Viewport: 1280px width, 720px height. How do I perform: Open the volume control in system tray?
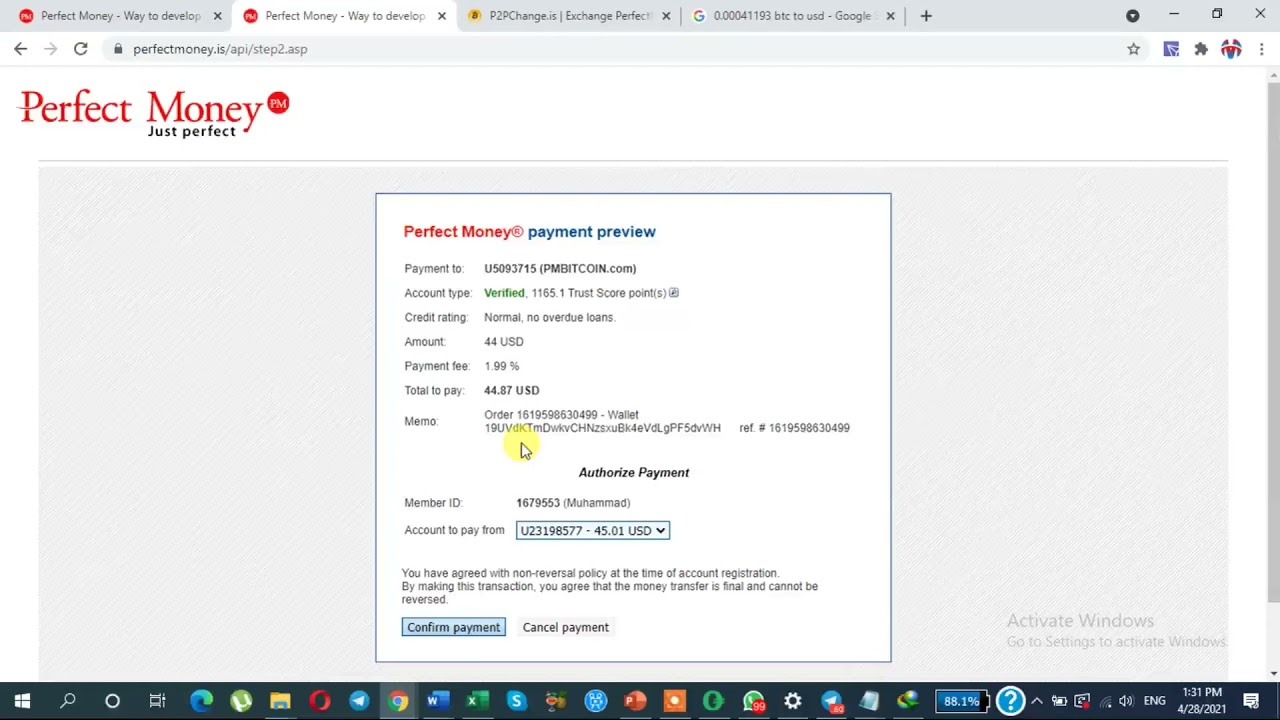coord(1127,701)
